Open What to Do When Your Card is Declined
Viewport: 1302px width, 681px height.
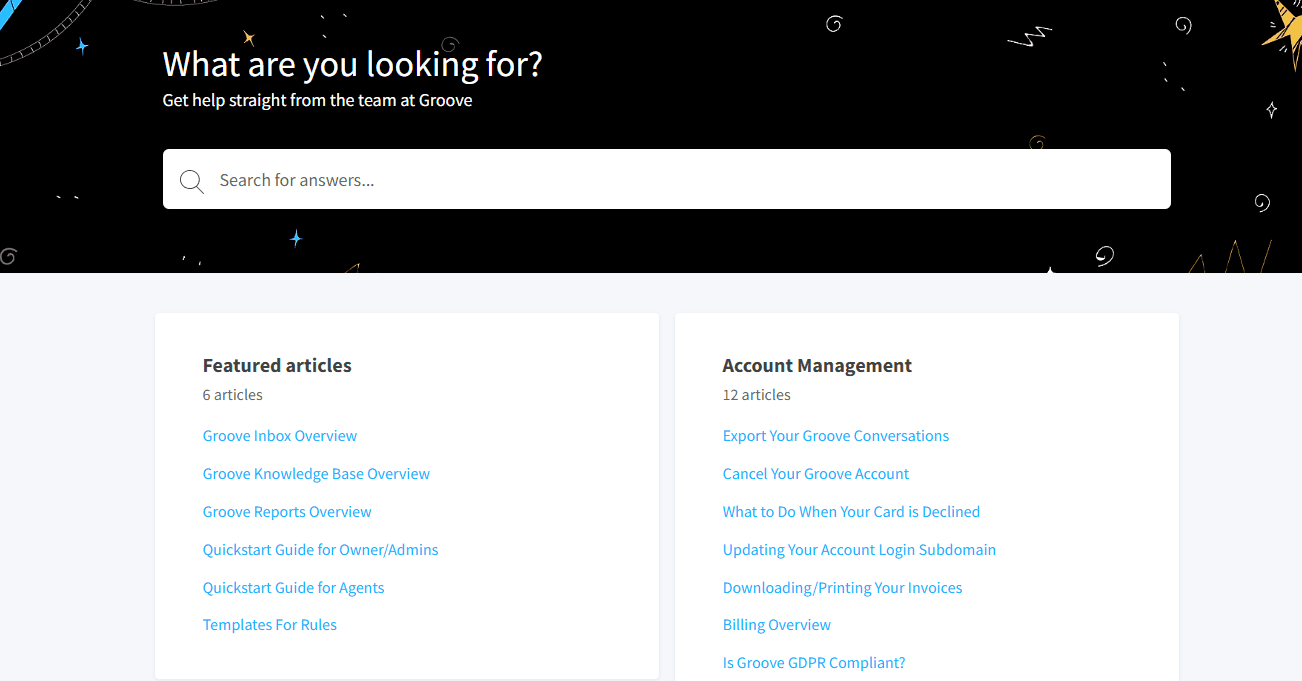coord(851,512)
